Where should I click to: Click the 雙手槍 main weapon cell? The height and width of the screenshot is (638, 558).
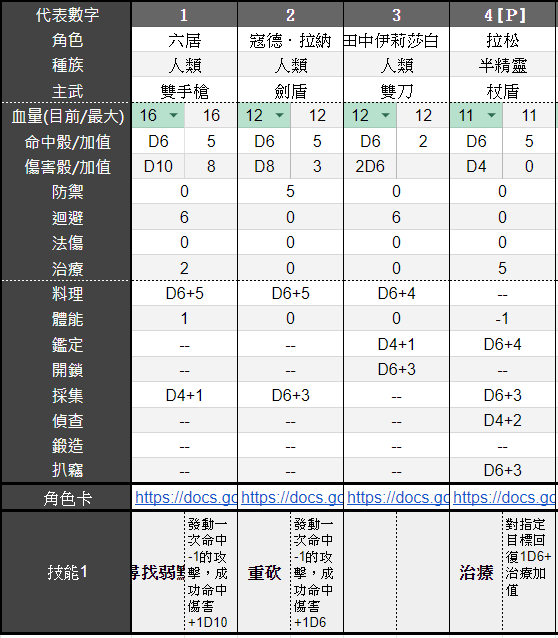tap(184, 91)
